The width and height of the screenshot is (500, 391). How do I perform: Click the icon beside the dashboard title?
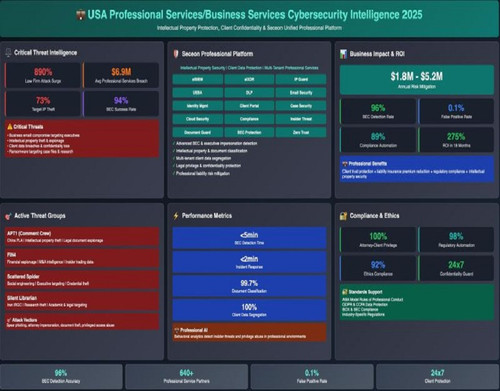(80, 15)
